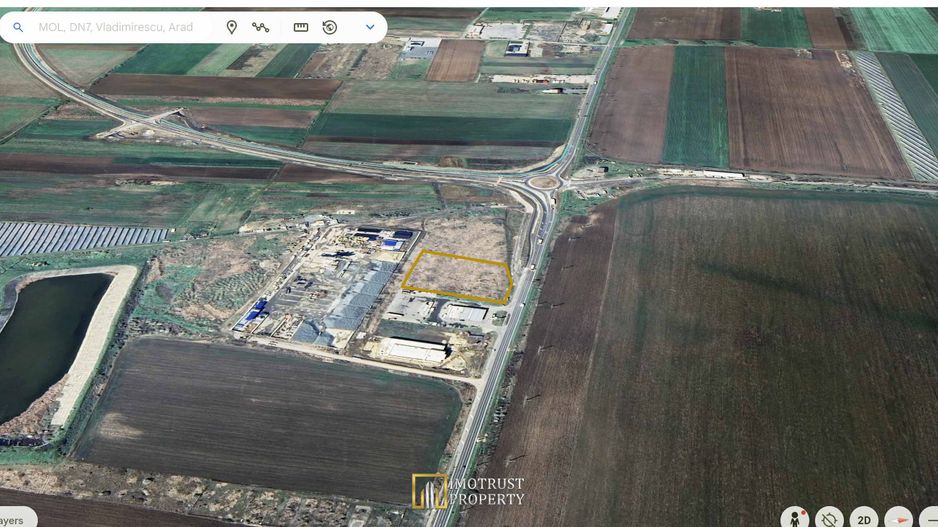Switch the map to 2D view
This screenshot has width=938, height=527.
coord(864,519)
